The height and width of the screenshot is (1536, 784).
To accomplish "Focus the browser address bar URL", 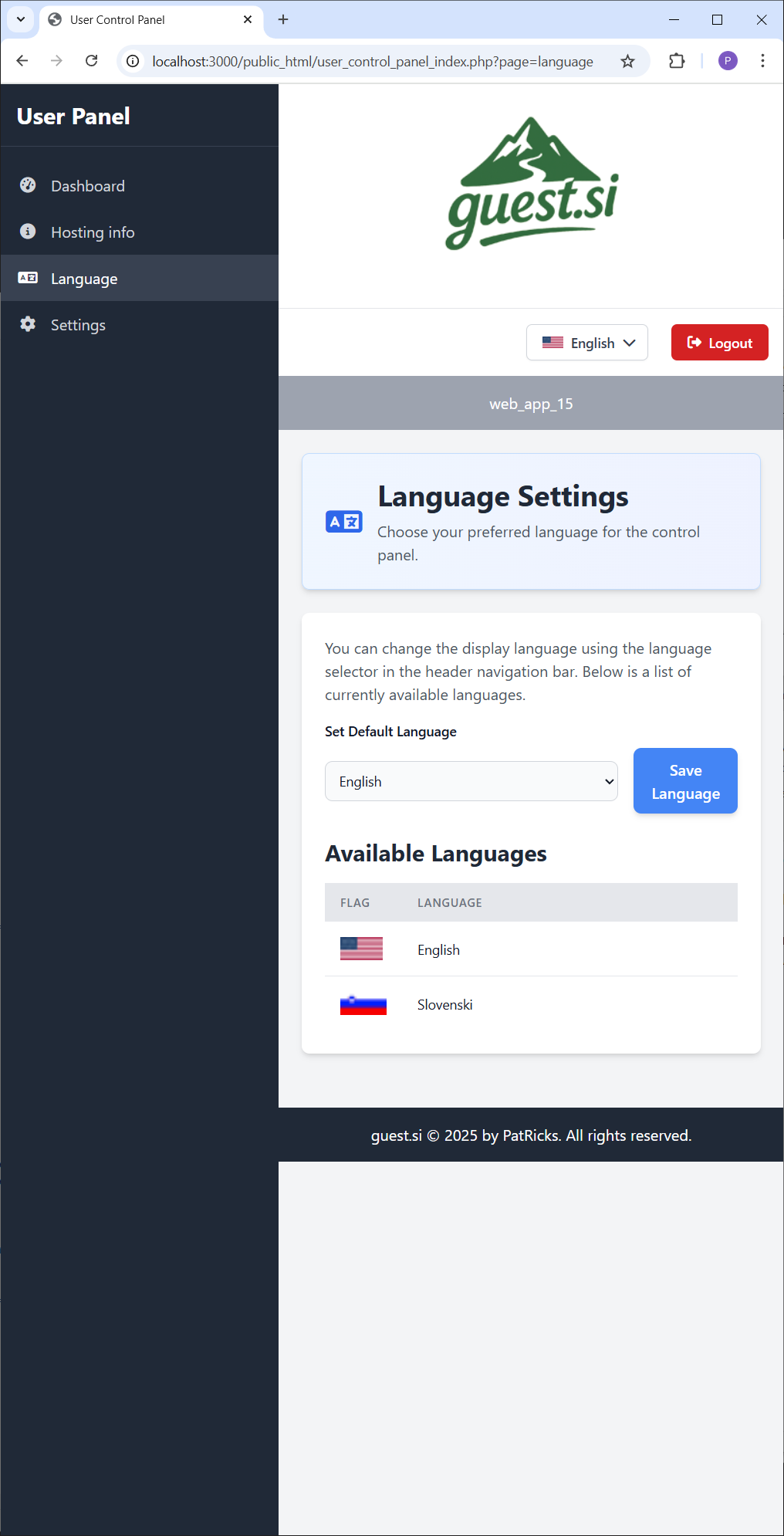I will tap(372, 62).
